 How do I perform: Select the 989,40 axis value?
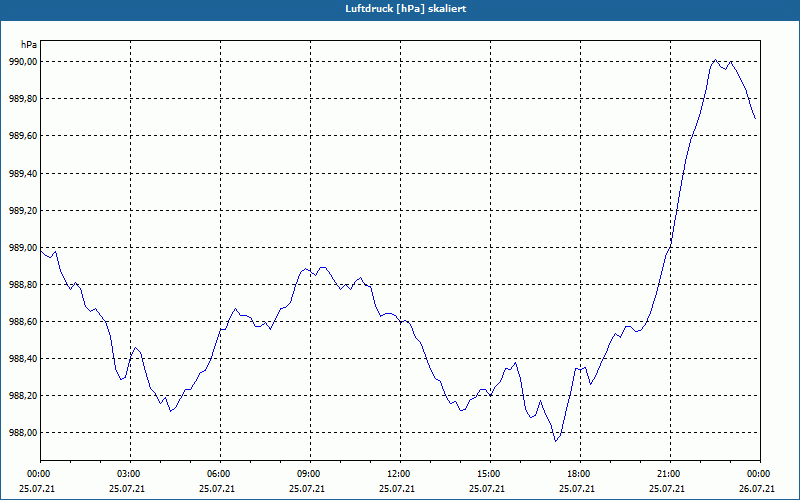click(23, 173)
